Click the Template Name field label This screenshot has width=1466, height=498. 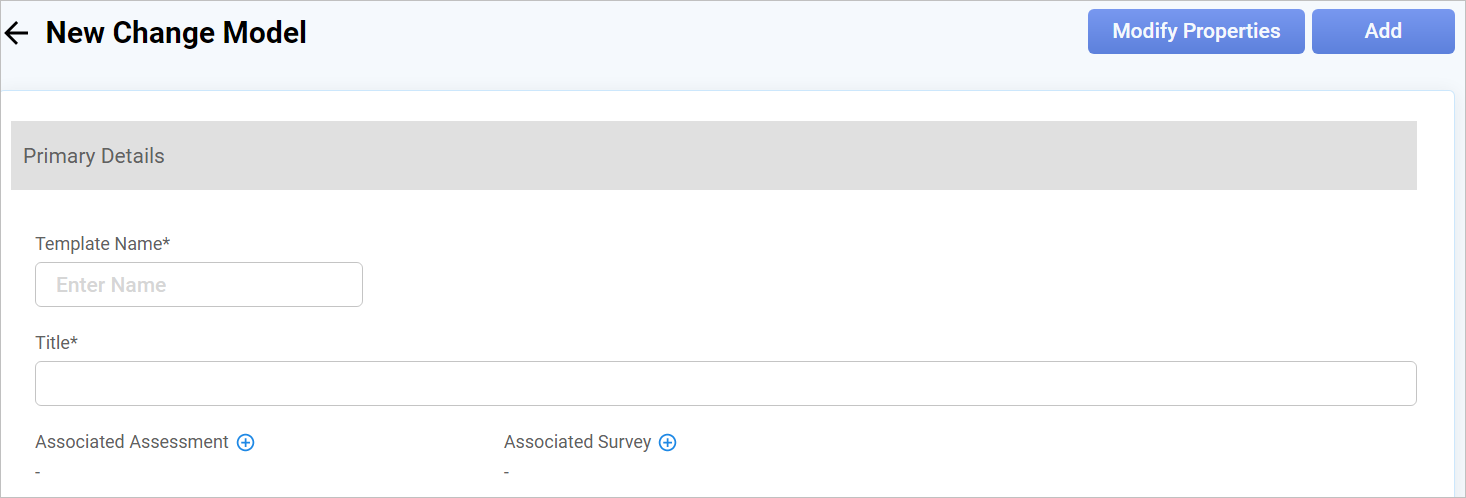[x=98, y=243]
